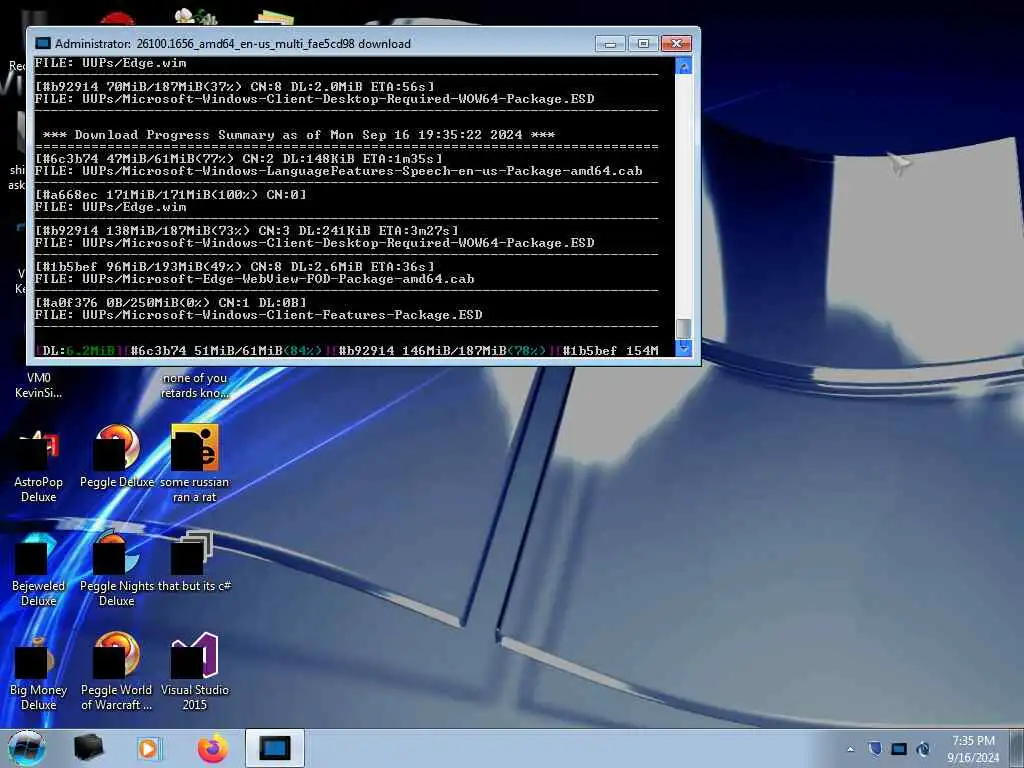Click the line '#b92914 70MiB/187MiB(37%)'

click(235, 86)
